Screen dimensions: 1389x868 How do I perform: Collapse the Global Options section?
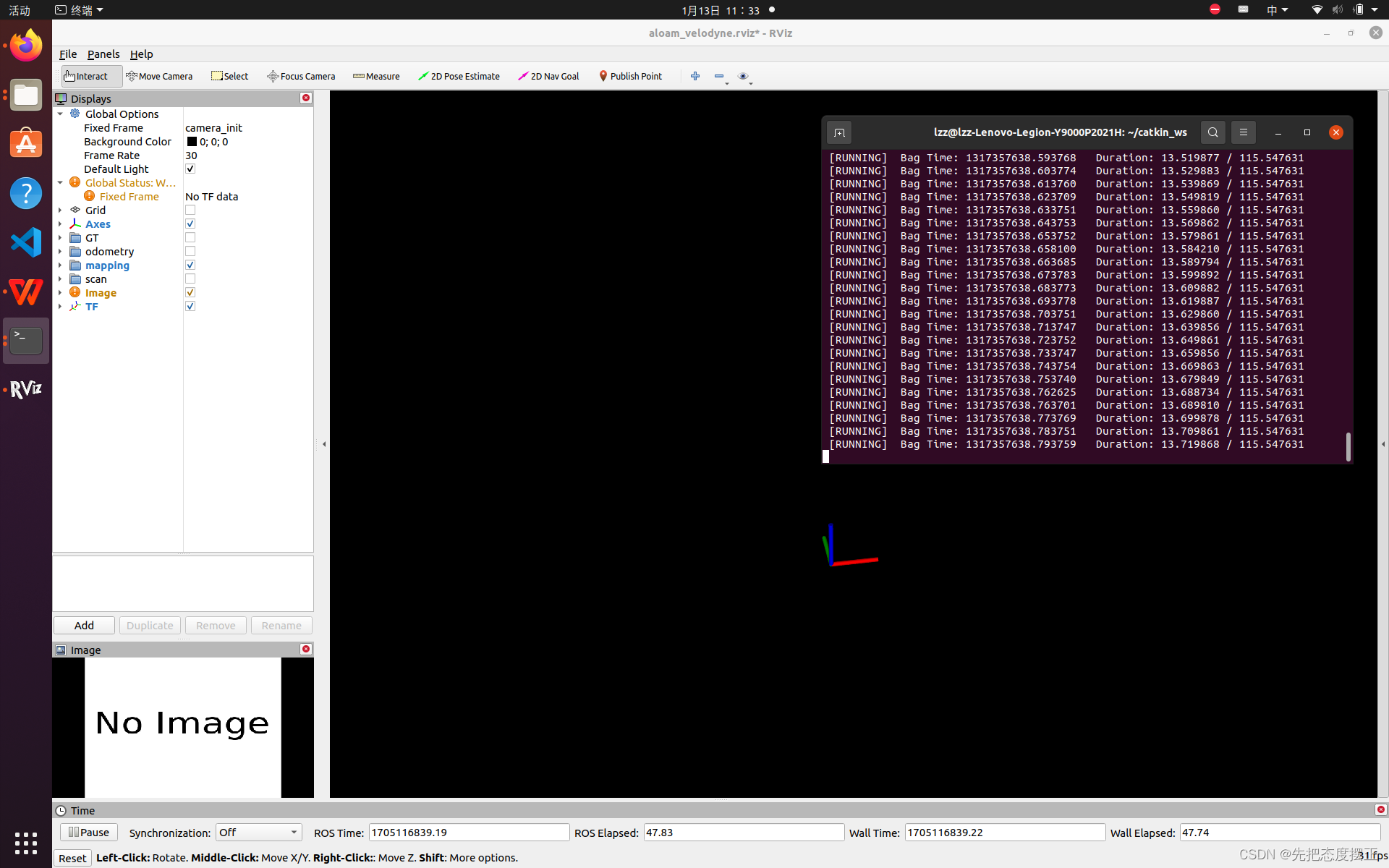pos(60,114)
